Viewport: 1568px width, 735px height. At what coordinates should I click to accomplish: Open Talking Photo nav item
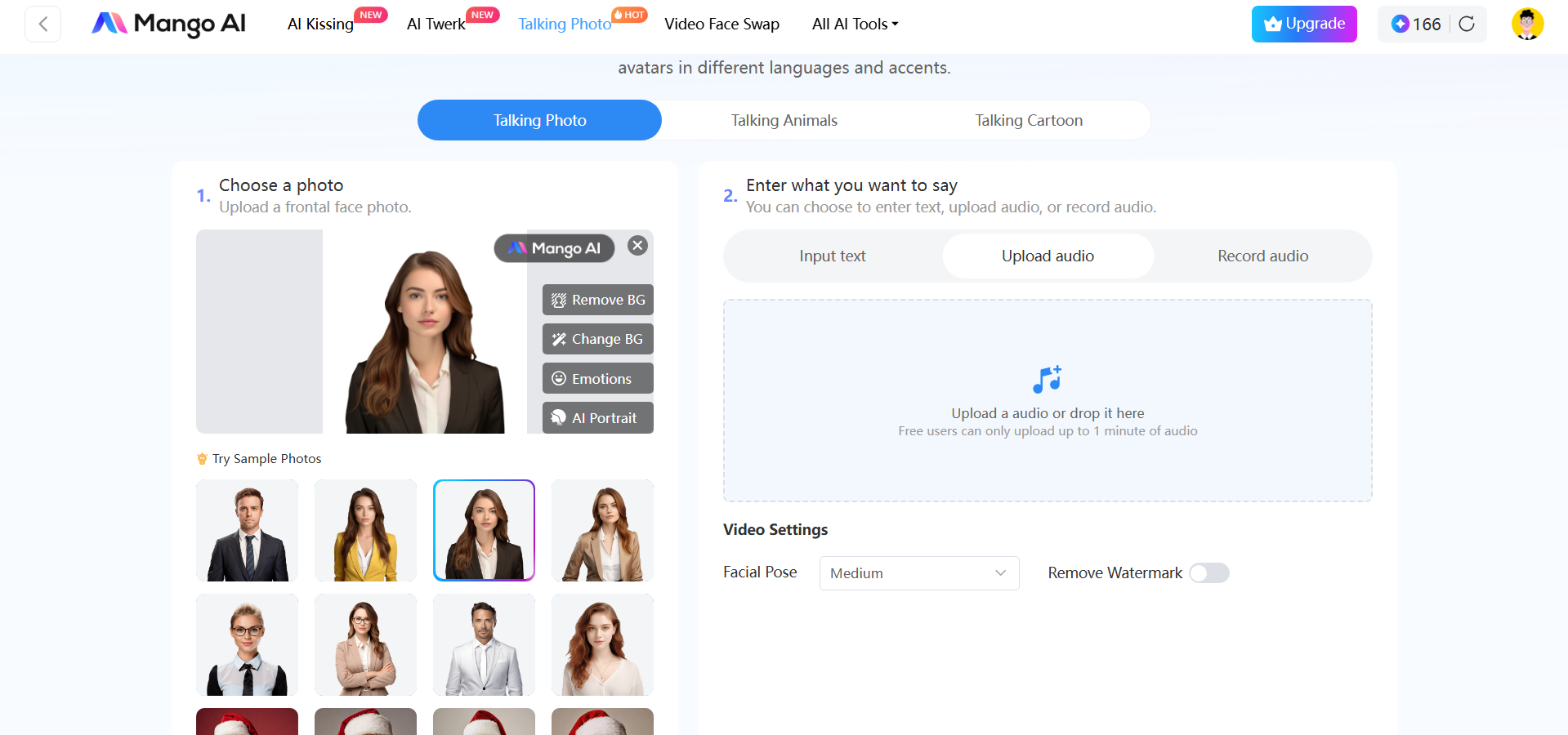point(565,24)
